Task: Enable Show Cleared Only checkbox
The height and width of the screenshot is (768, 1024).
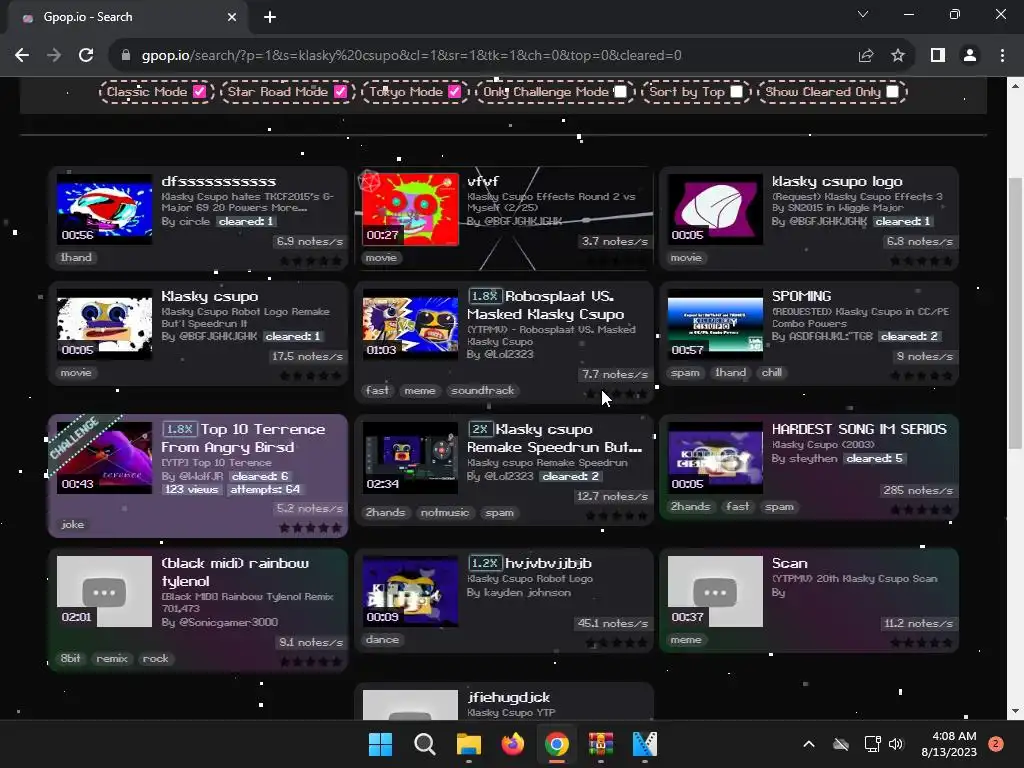Action: coord(893,91)
